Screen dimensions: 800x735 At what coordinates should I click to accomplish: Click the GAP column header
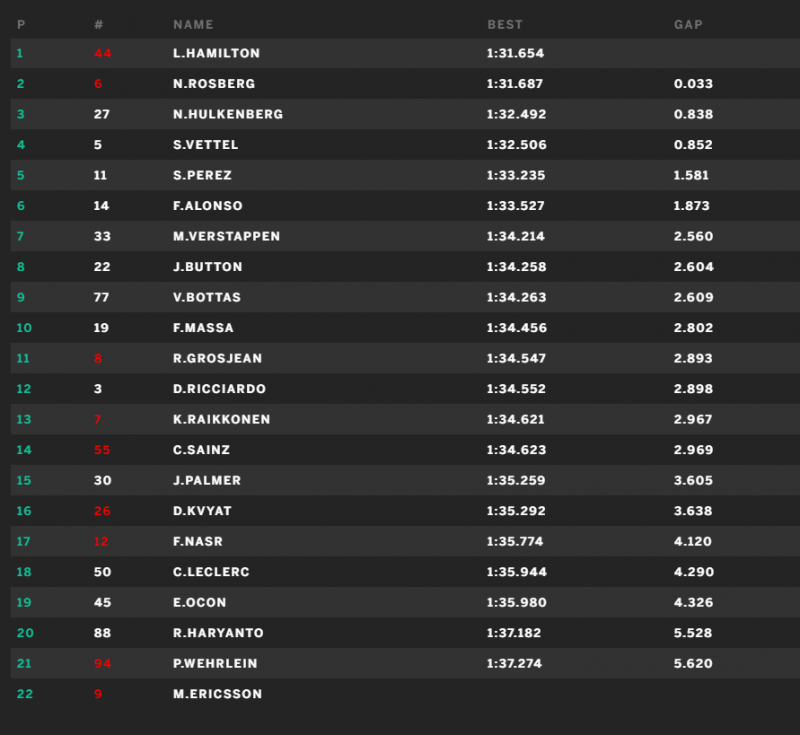click(x=688, y=24)
